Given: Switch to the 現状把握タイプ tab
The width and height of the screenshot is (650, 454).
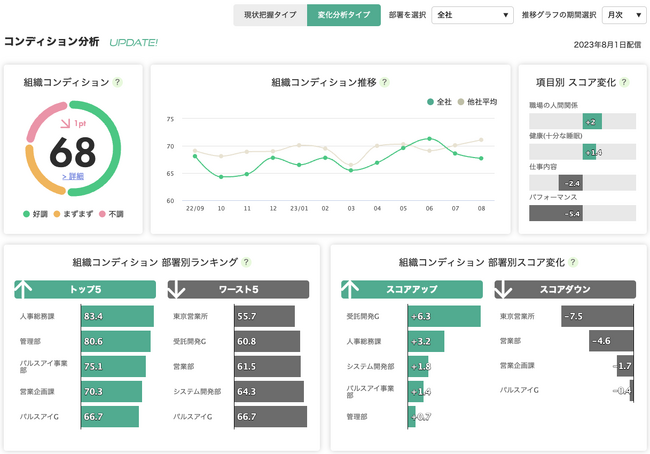Looking at the screenshot, I should [x=270, y=15].
